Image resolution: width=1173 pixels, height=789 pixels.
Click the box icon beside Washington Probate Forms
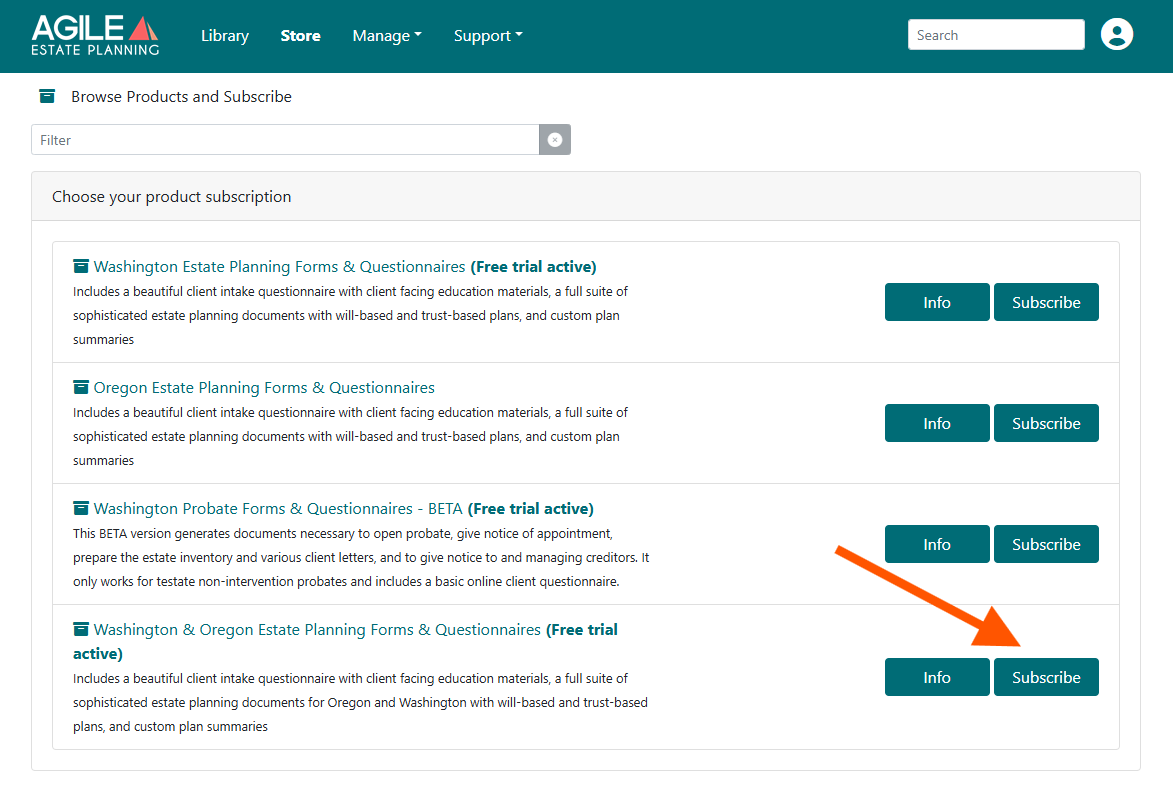tap(81, 509)
